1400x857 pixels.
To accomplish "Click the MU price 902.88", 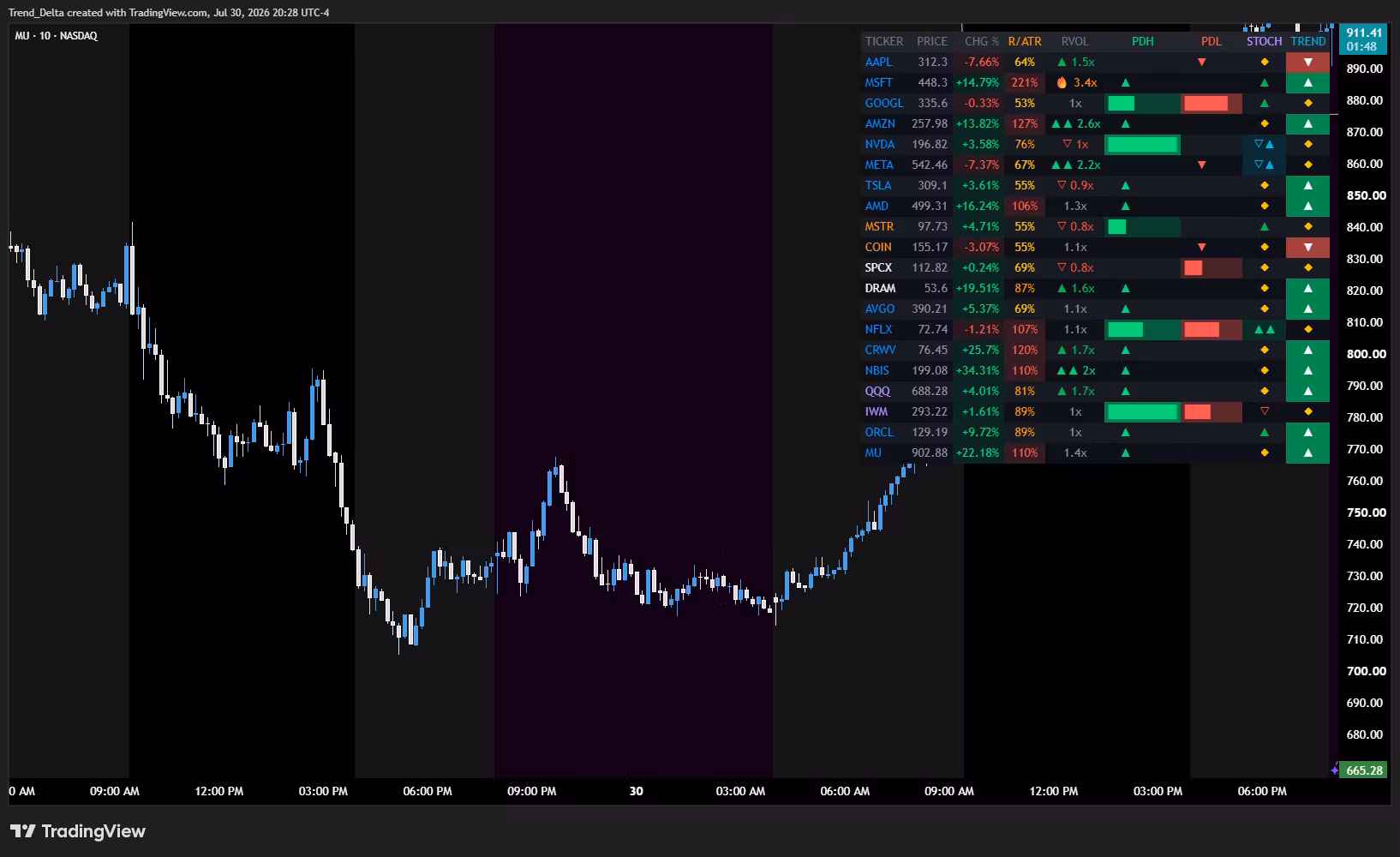I will coord(930,452).
